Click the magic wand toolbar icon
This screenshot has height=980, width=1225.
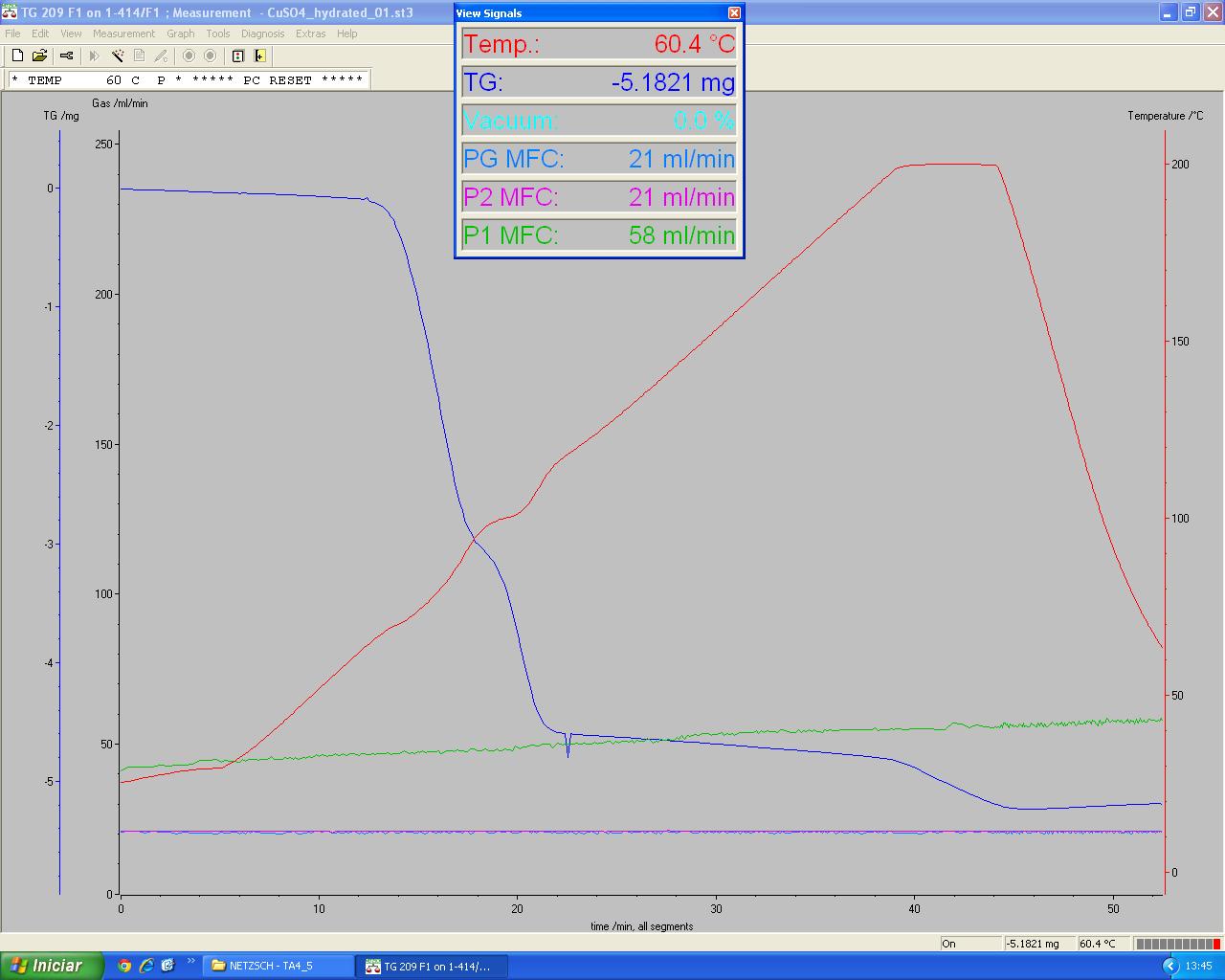(x=117, y=56)
